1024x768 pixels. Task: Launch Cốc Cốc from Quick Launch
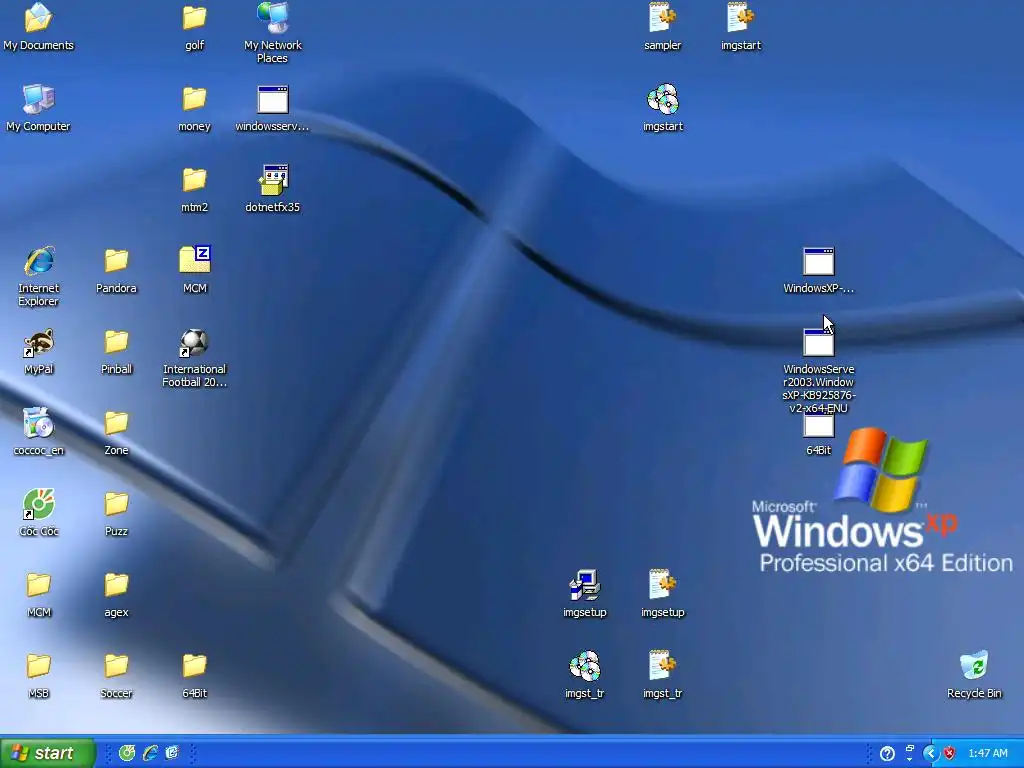pos(127,753)
